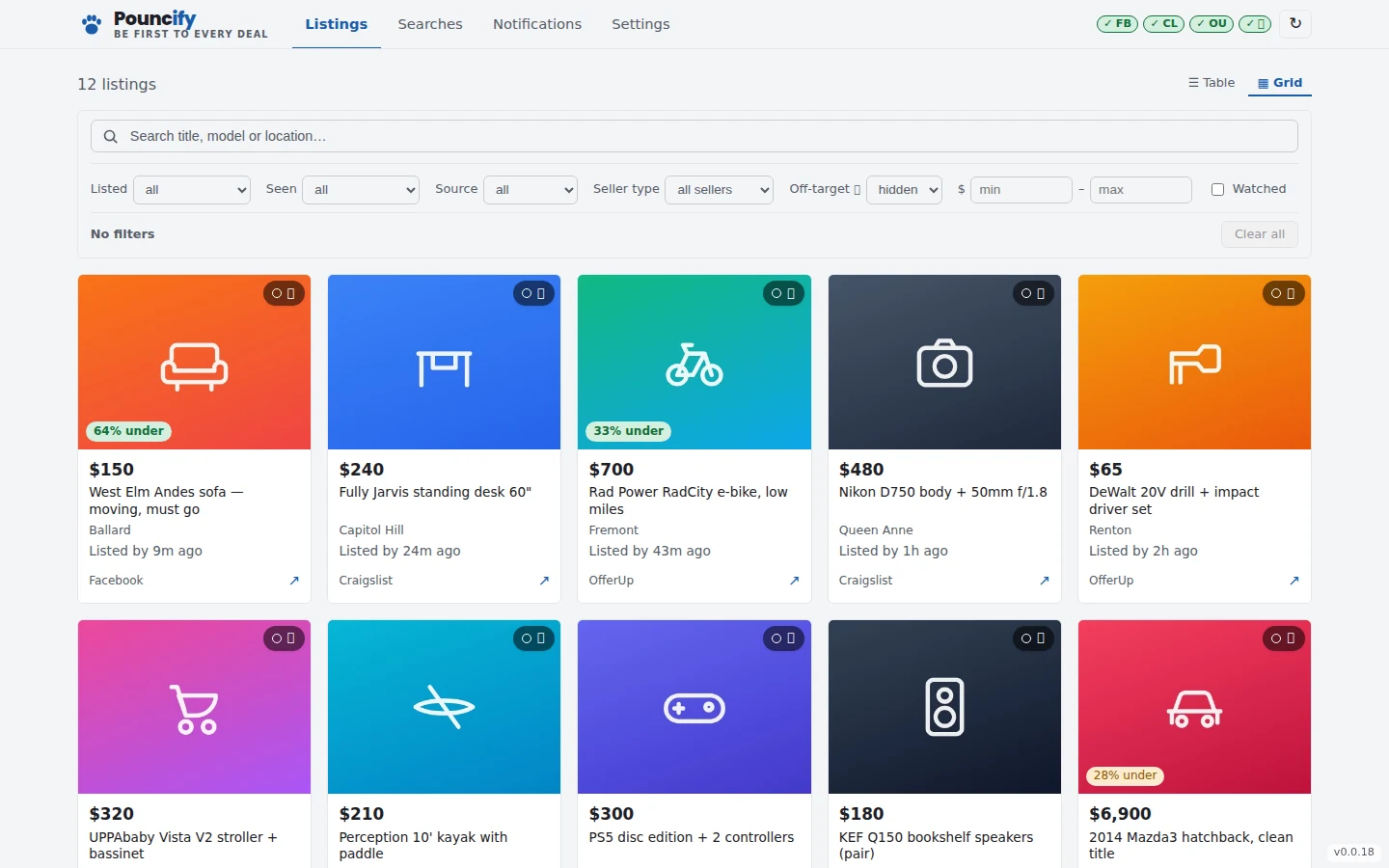Open the Seen filter dropdown
1389x868 pixels.
click(x=361, y=190)
